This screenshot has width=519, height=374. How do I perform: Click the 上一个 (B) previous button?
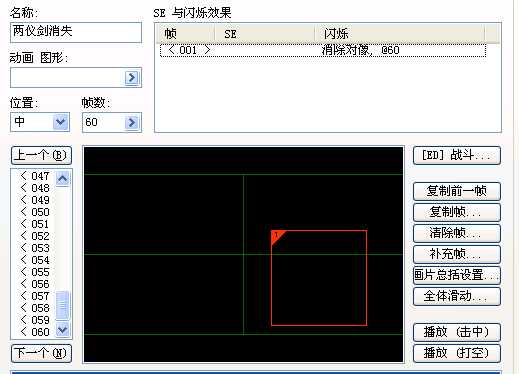click(x=41, y=155)
